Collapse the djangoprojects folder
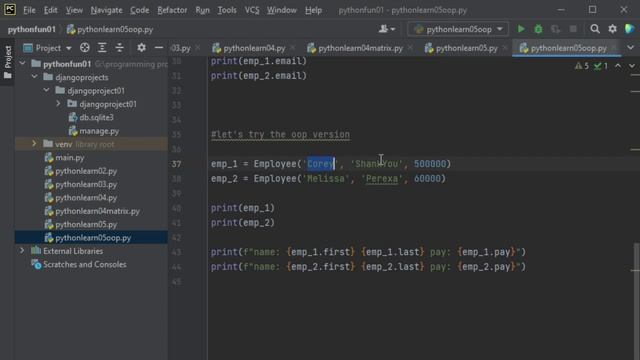 coord(34,77)
